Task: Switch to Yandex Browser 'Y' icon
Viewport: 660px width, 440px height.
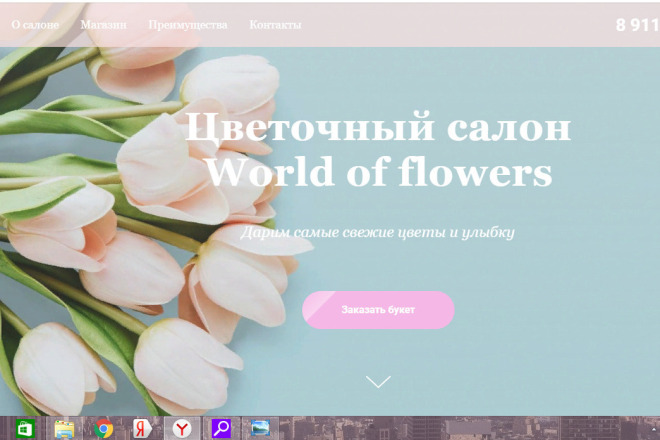Action: [x=182, y=429]
